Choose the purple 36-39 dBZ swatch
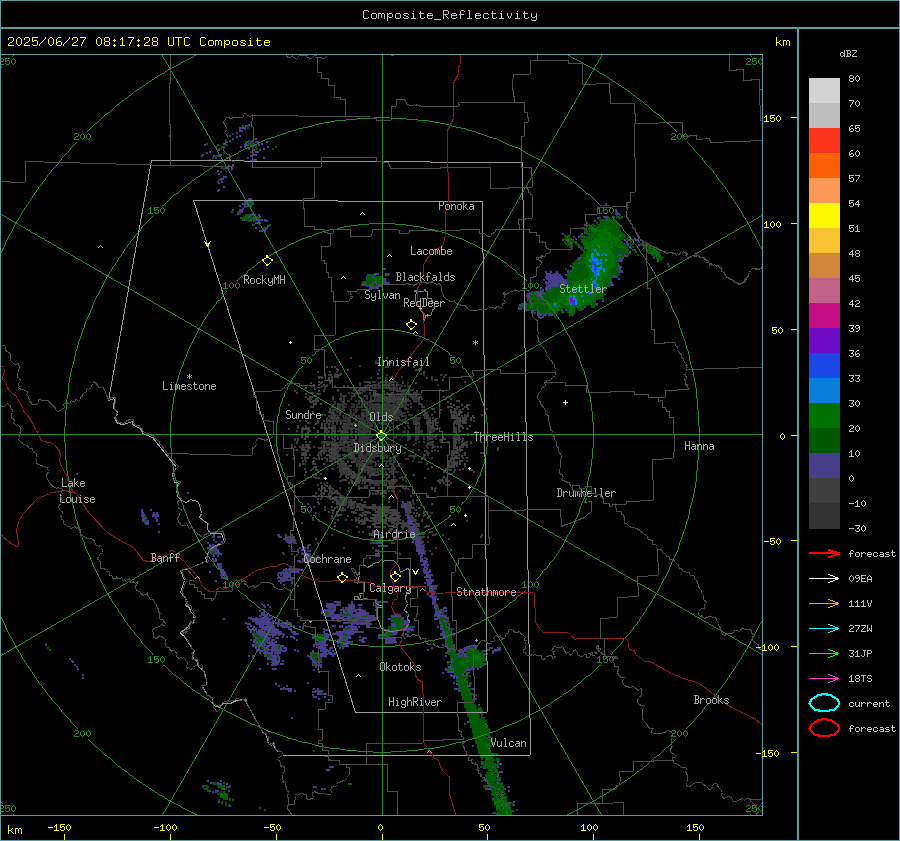Image resolution: width=900 pixels, height=841 pixels. [824, 340]
